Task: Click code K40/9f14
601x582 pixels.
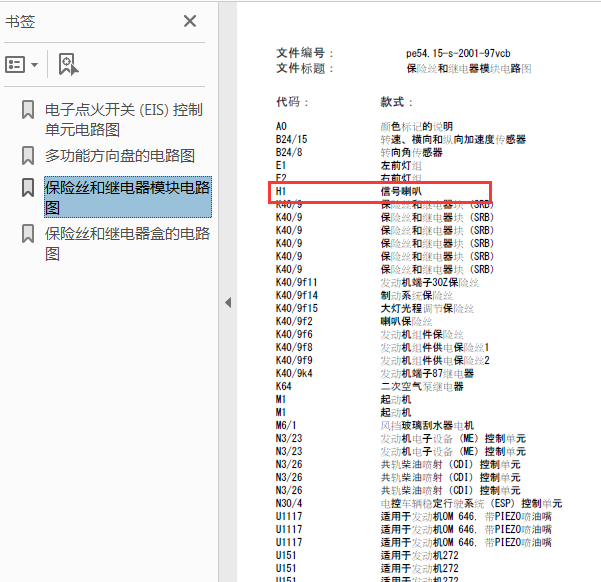Action: click(x=296, y=296)
